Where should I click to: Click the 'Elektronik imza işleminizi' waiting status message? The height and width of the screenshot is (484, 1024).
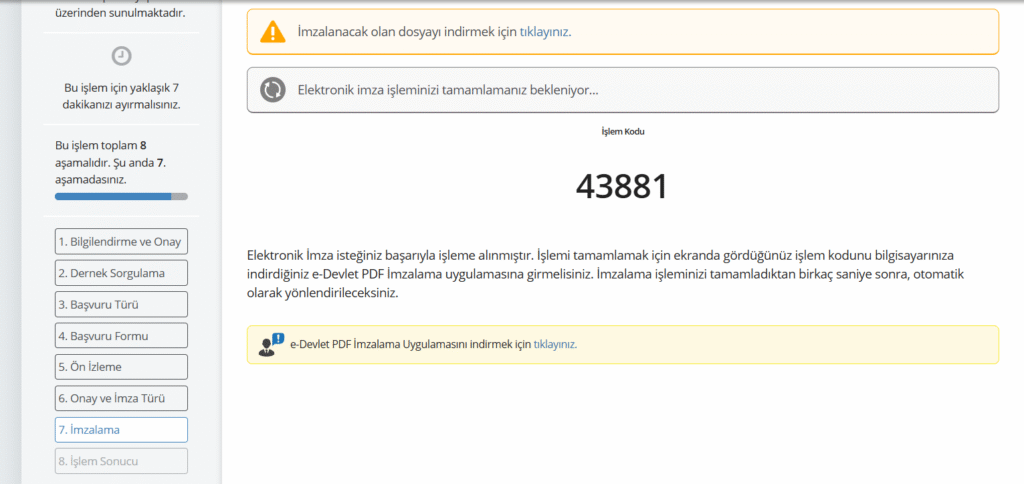pos(448,90)
